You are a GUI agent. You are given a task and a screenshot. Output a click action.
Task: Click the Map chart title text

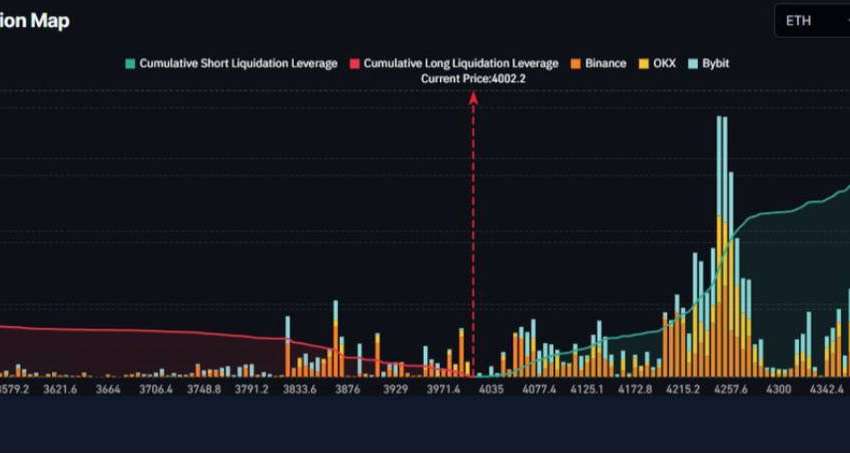48,21
